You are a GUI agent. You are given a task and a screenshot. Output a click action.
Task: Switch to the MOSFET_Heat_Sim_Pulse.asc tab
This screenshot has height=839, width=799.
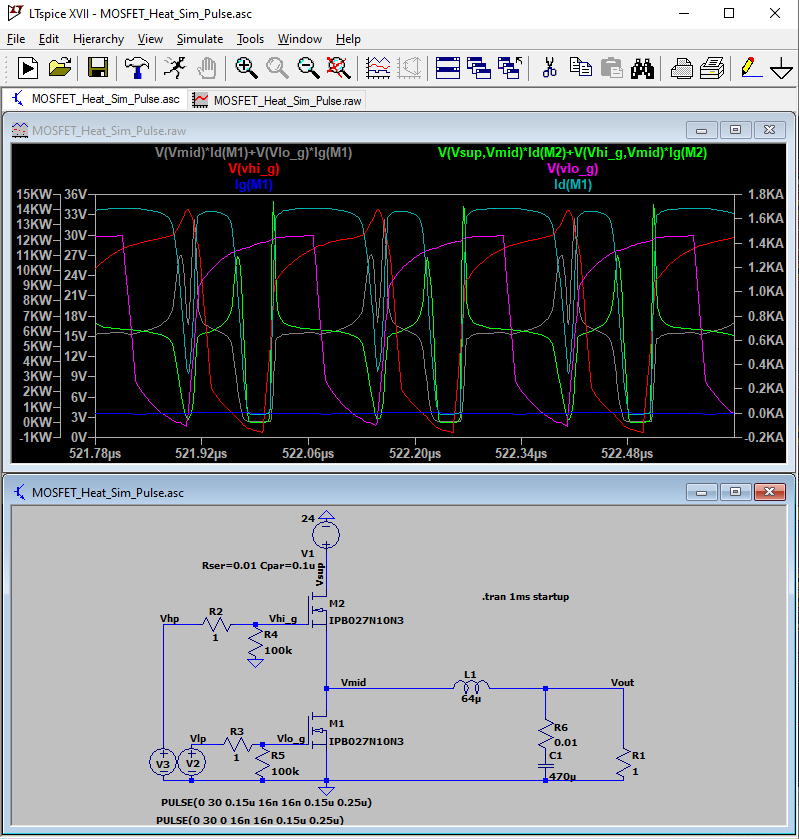point(95,100)
